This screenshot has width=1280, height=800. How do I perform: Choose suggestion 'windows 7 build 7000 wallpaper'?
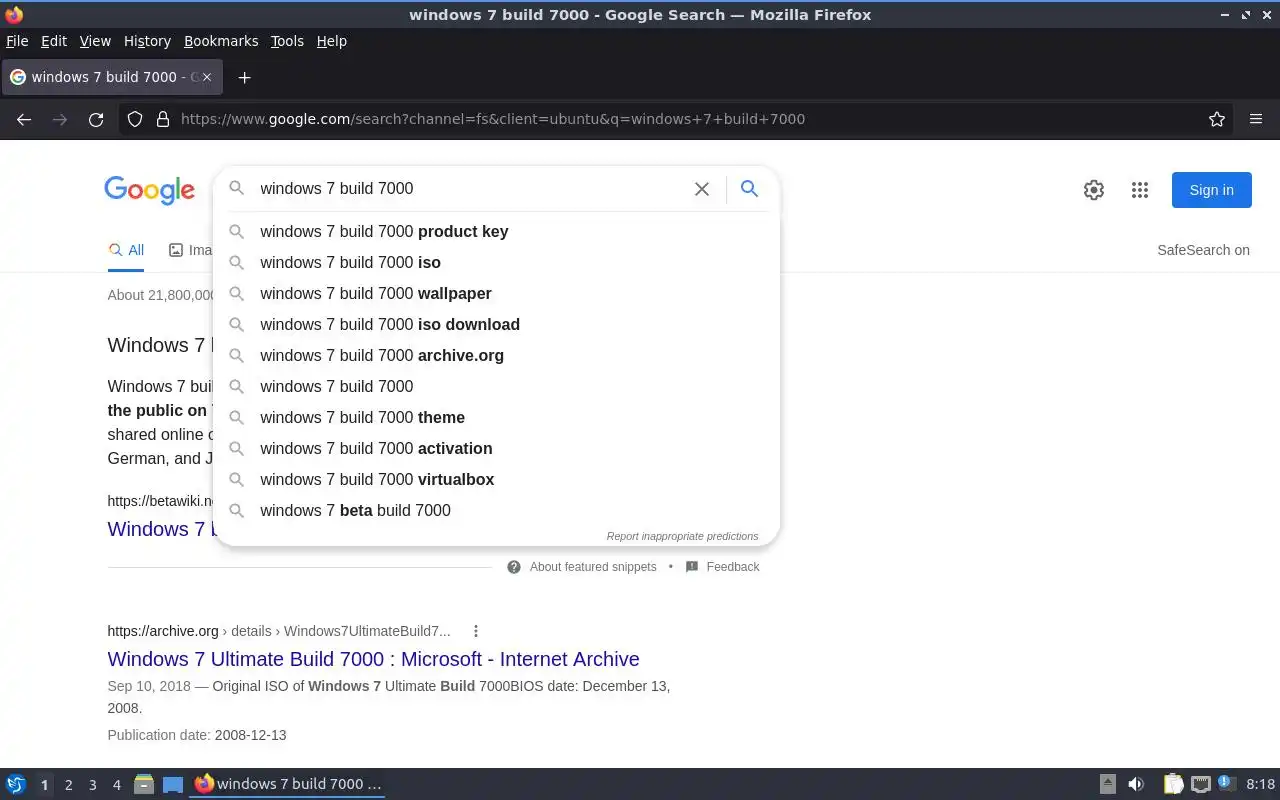click(496, 293)
